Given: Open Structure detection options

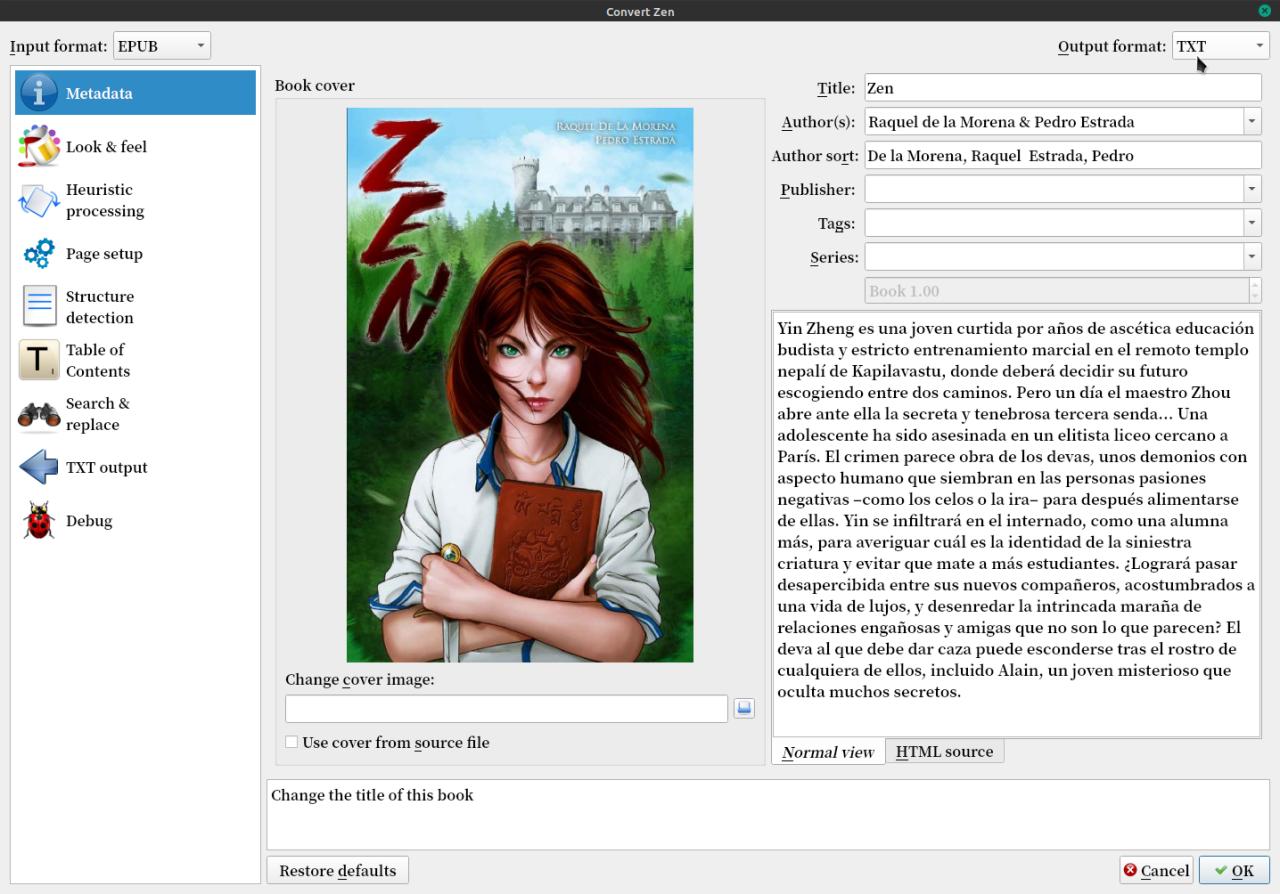Looking at the screenshot, I should coord(135,307).
